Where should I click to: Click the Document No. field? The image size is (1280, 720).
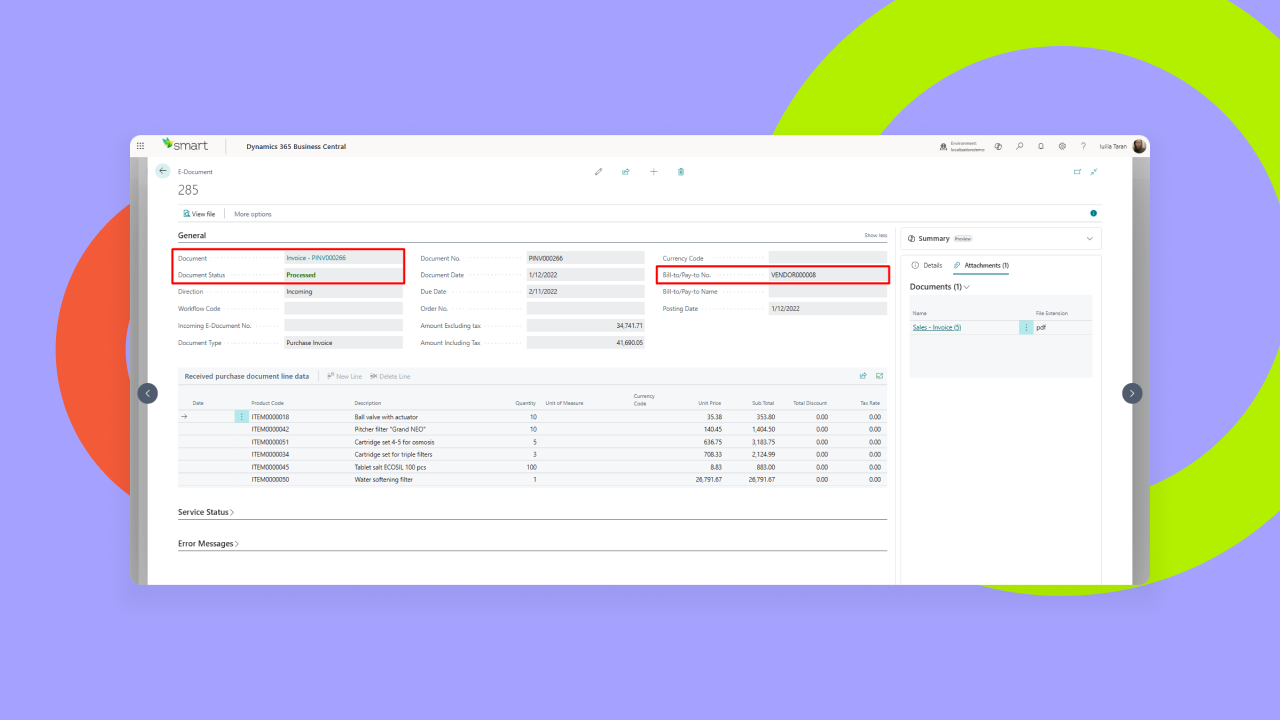585,258
